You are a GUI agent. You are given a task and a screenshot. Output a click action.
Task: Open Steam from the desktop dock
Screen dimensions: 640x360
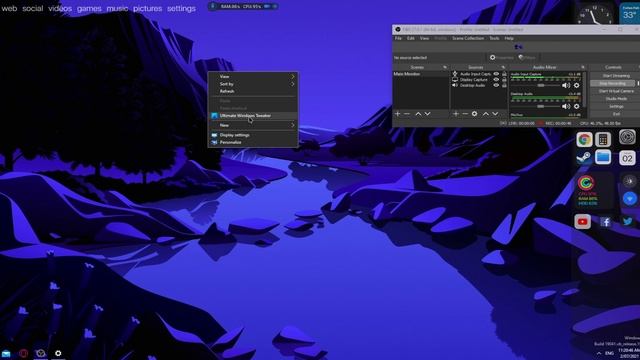[x=584, y=157]
